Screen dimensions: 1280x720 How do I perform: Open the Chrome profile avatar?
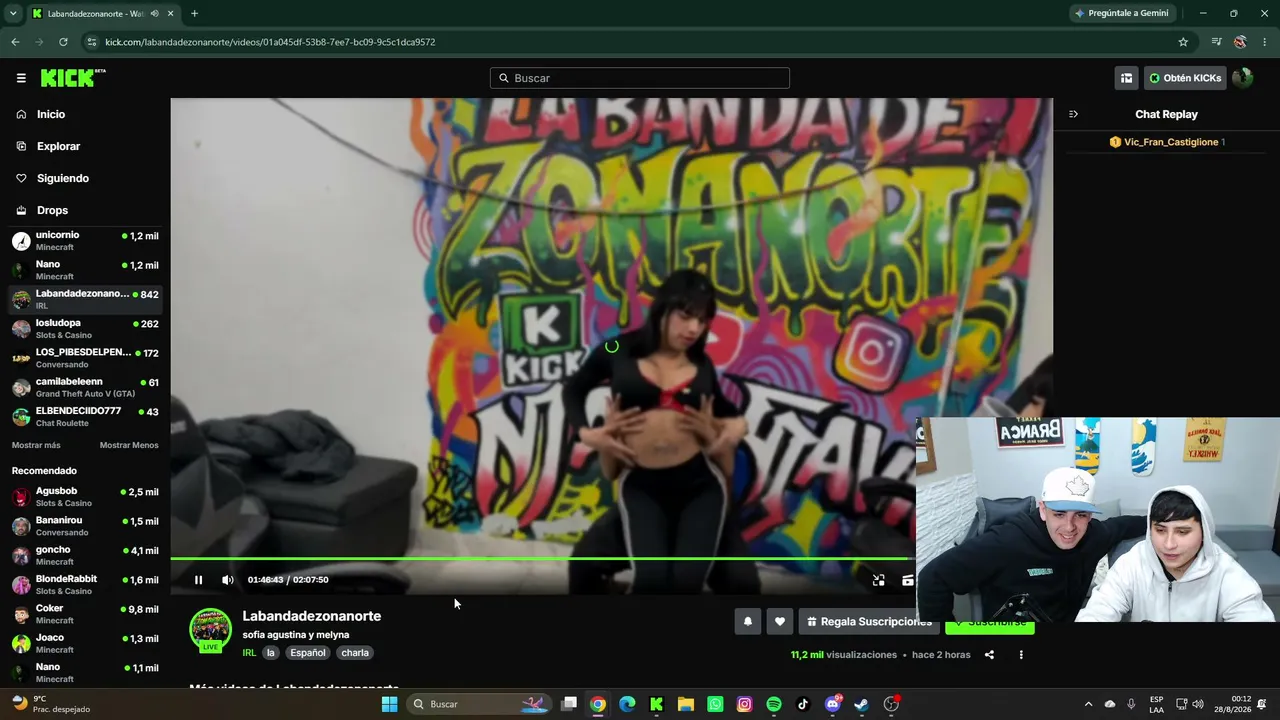point(1240,42)
